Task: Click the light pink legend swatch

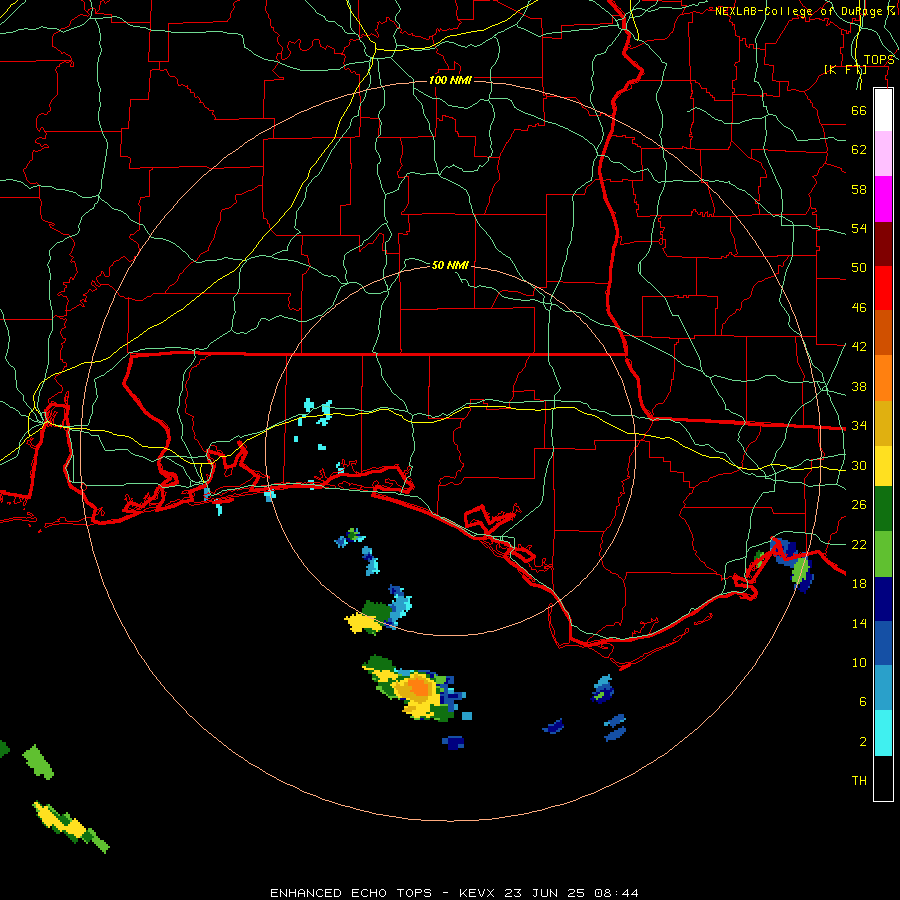Action: [x=883, y=153]
